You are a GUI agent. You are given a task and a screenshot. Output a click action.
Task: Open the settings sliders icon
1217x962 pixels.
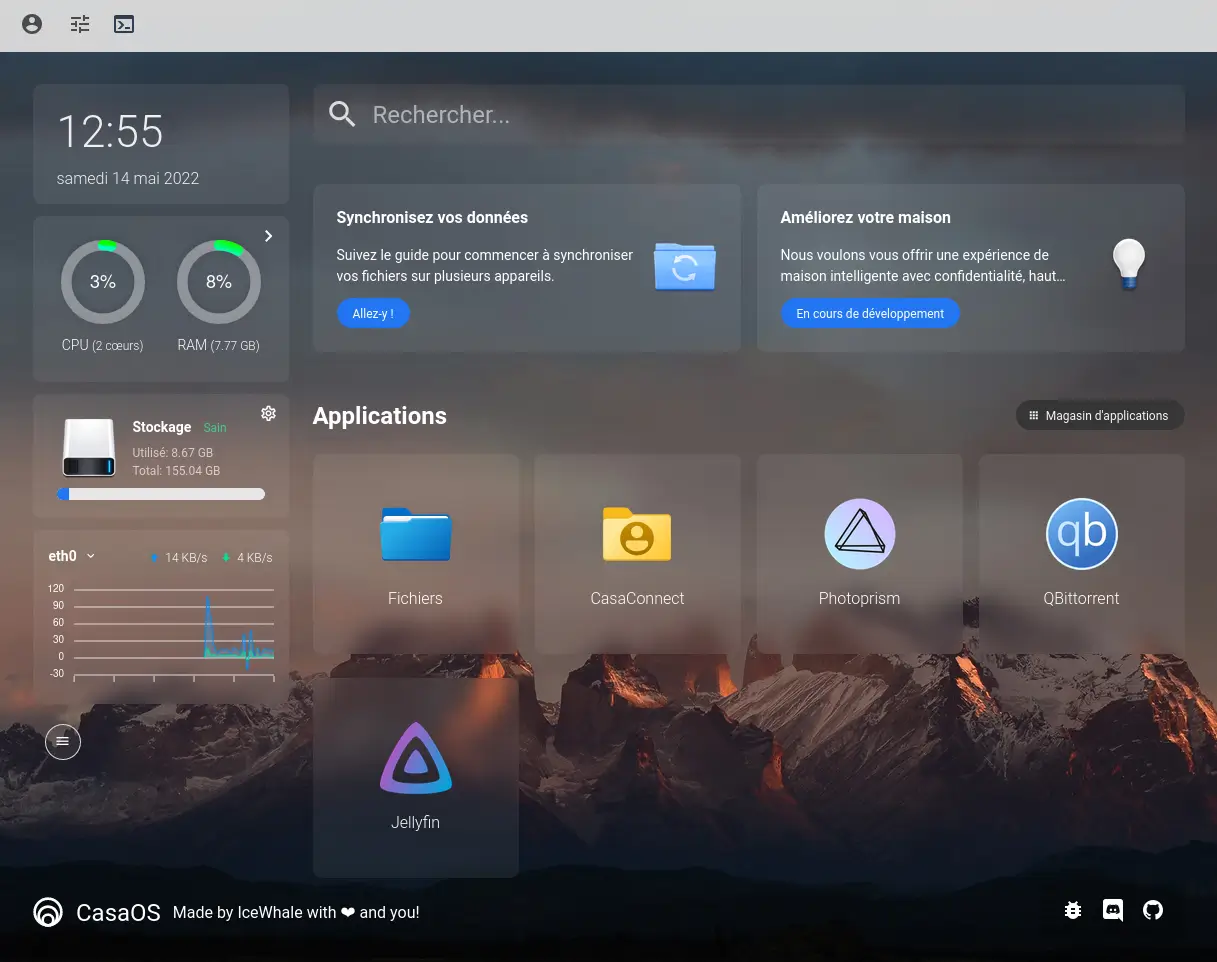point(80,25)
